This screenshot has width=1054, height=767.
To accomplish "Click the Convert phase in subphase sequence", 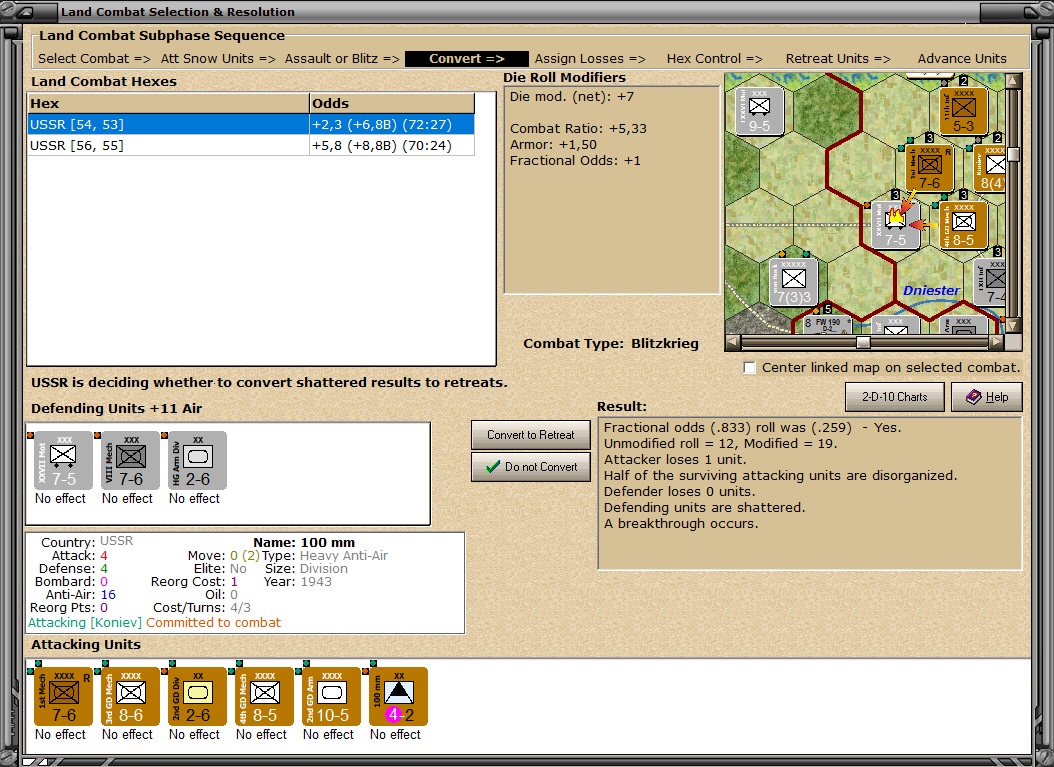I will [x=466, y=58].
